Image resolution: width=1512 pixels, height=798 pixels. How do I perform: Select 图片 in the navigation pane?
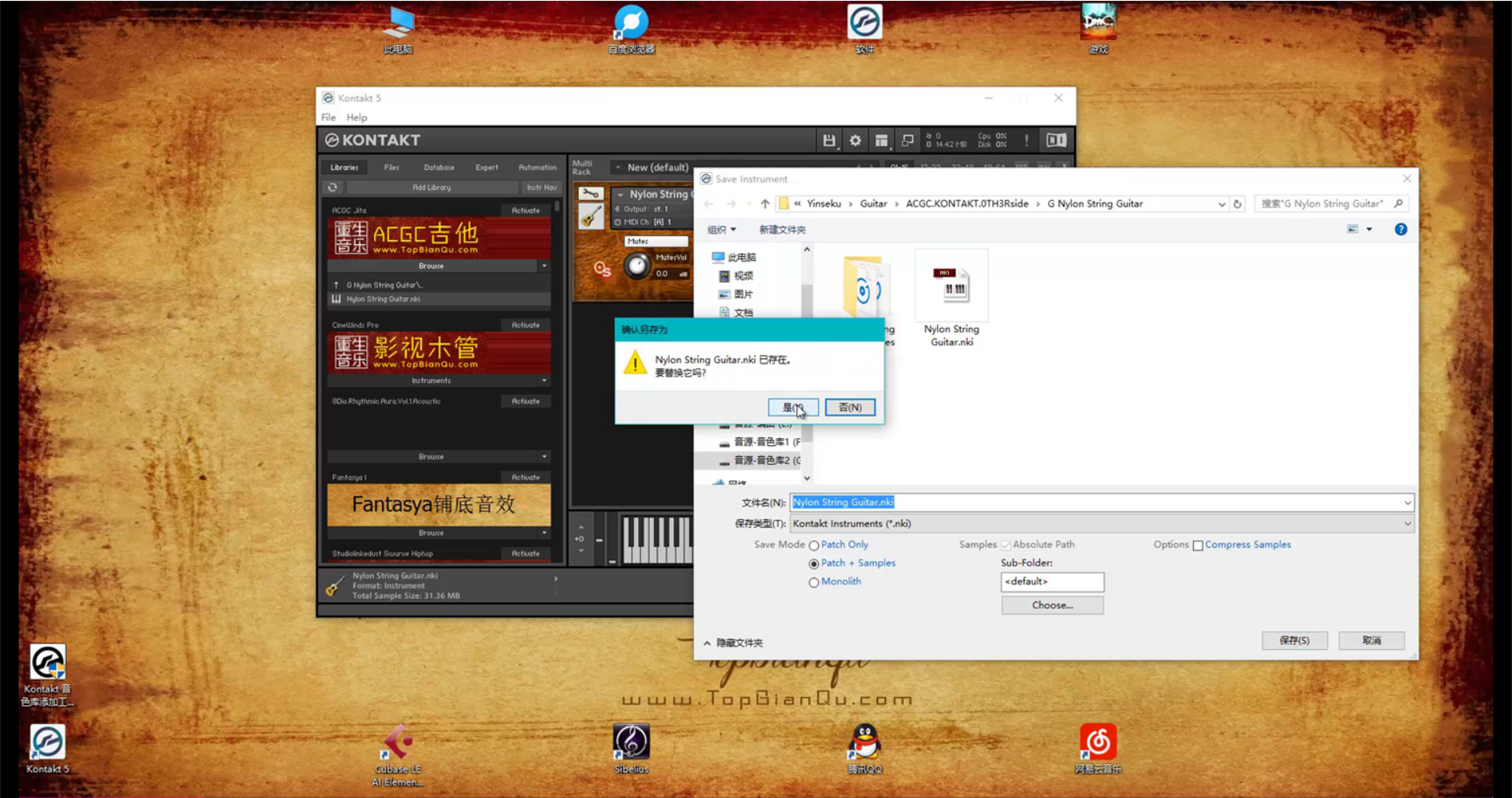pos(736,295)
